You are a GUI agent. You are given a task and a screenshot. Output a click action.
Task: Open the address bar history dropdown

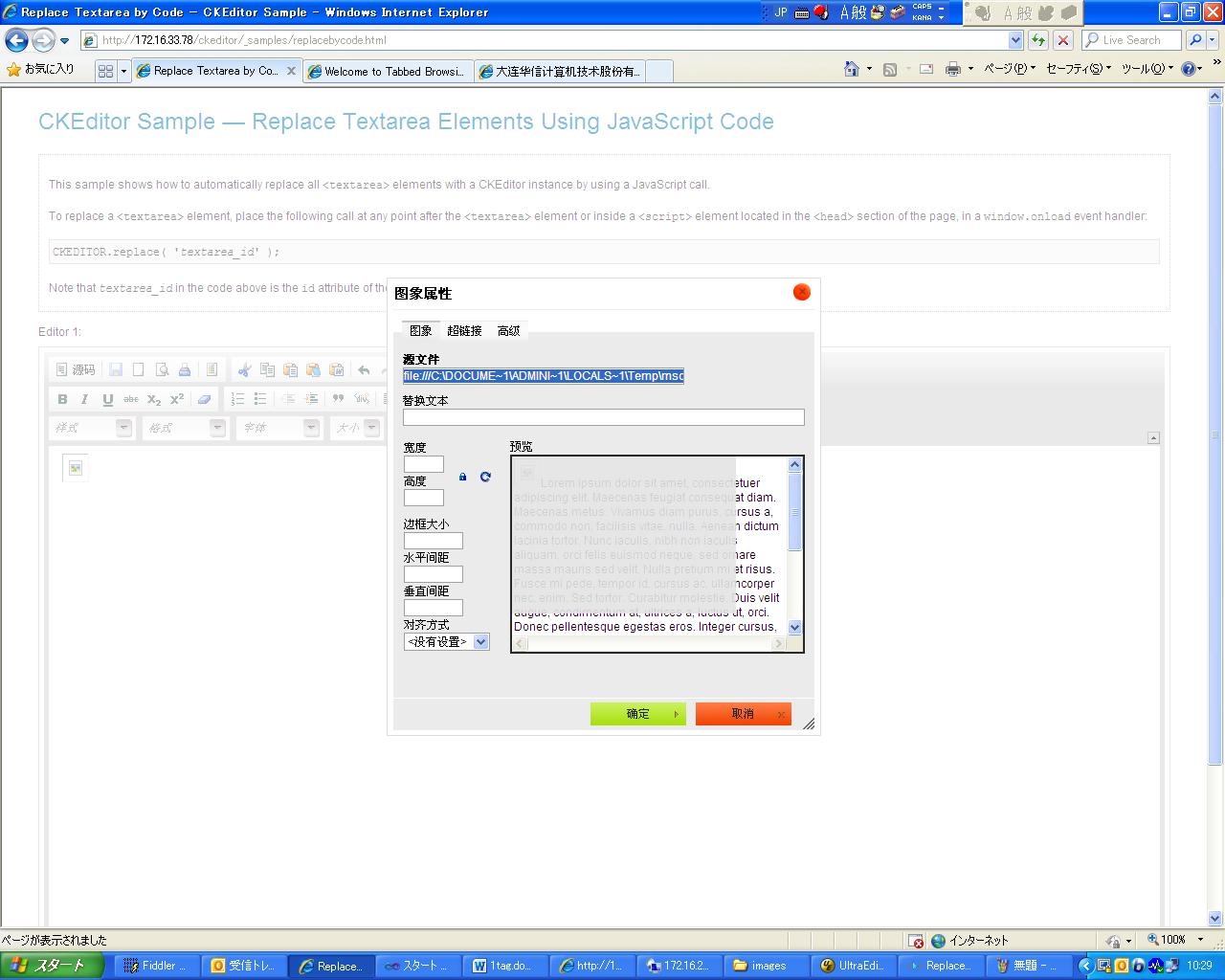click(1015, 40)
